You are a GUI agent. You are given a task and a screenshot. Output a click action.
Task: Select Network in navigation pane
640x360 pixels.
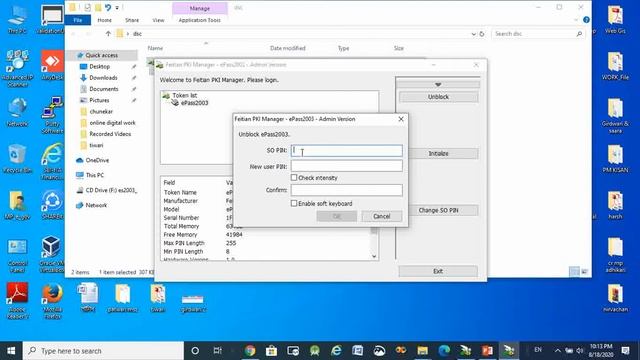pos(96,205)
